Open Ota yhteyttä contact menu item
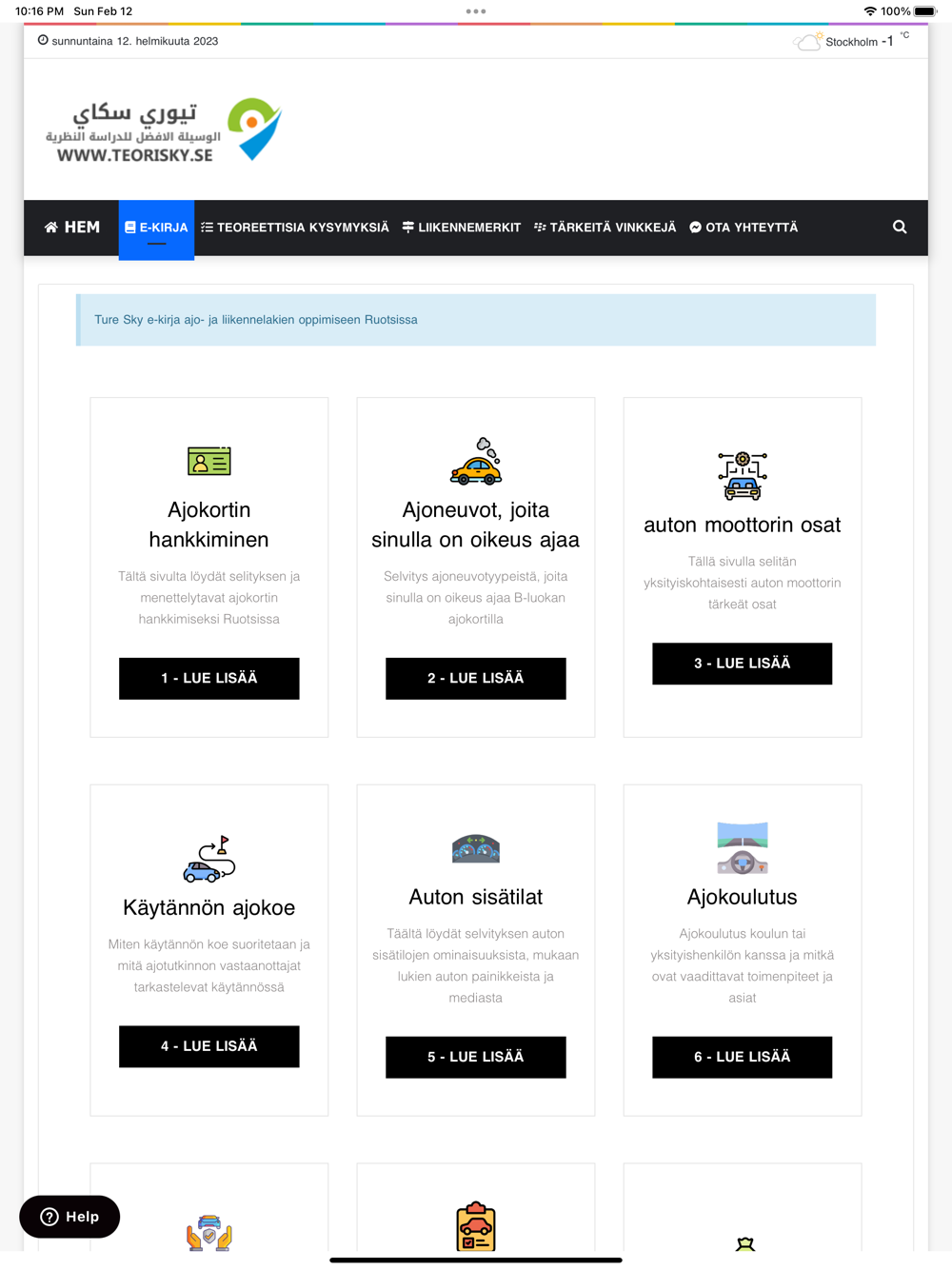952x1270 pixels. [x=744, y=228]
